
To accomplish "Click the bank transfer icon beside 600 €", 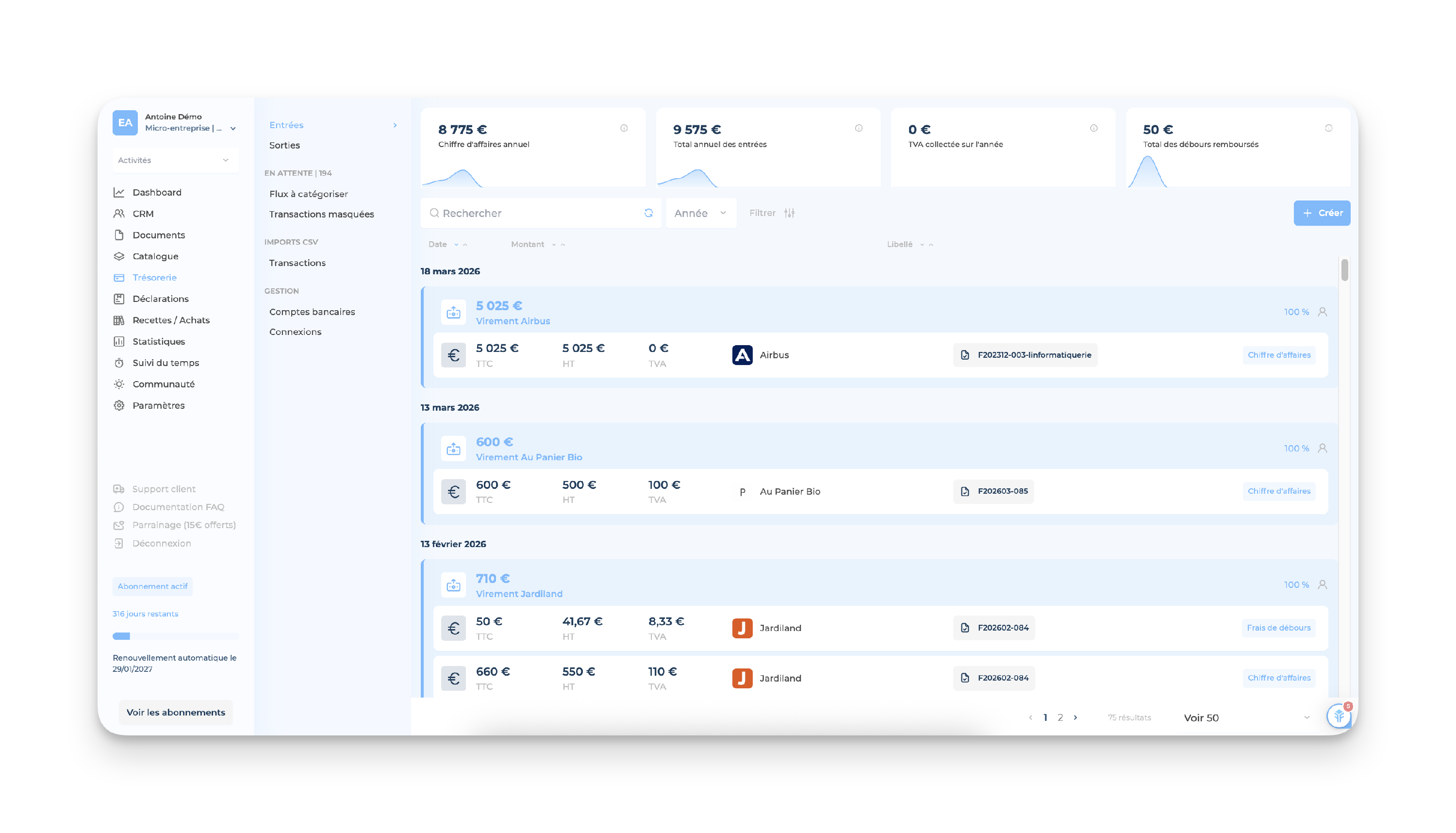I will point(453,449).
